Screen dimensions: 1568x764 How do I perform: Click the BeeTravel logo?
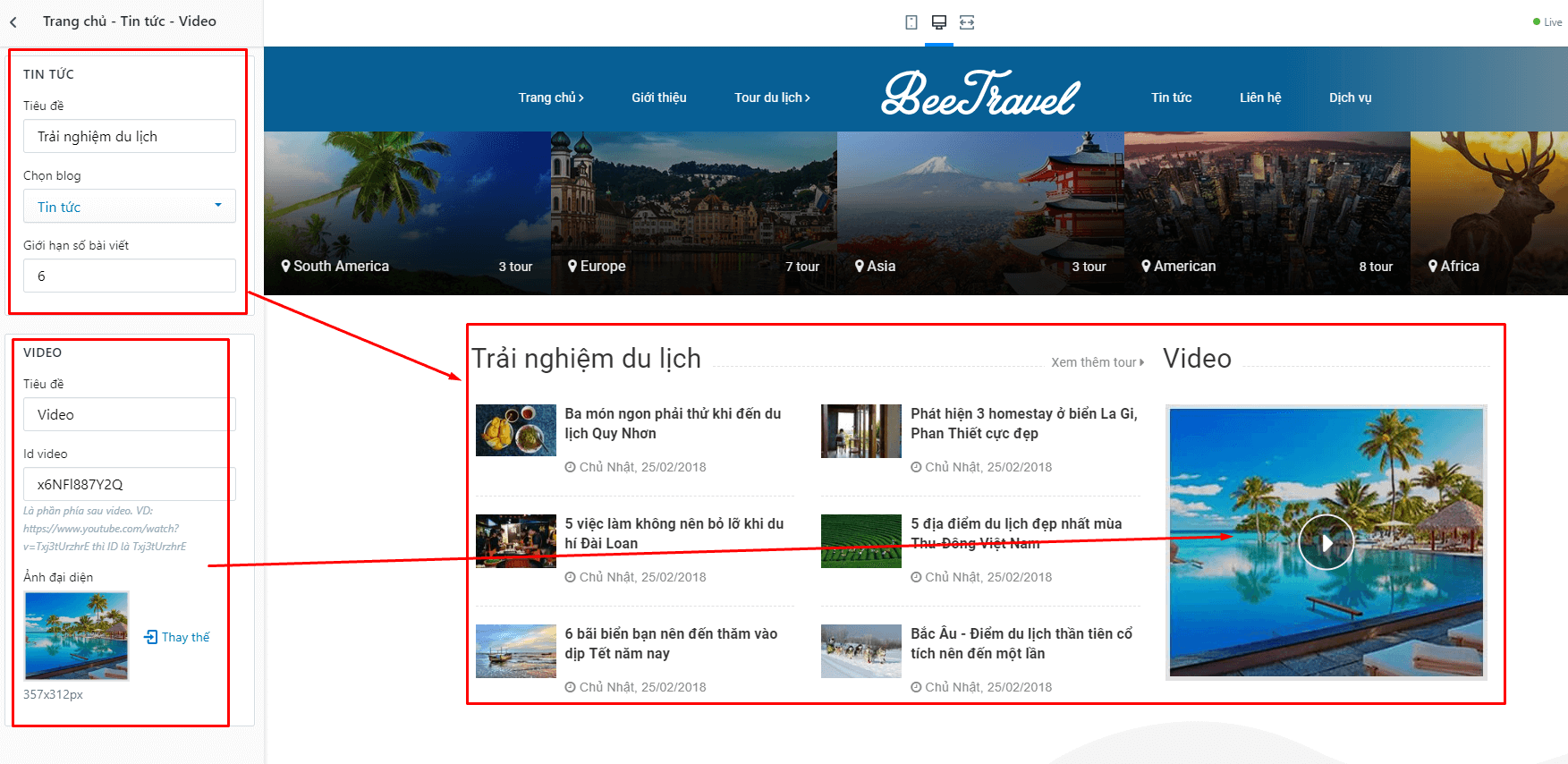[981, 94]
